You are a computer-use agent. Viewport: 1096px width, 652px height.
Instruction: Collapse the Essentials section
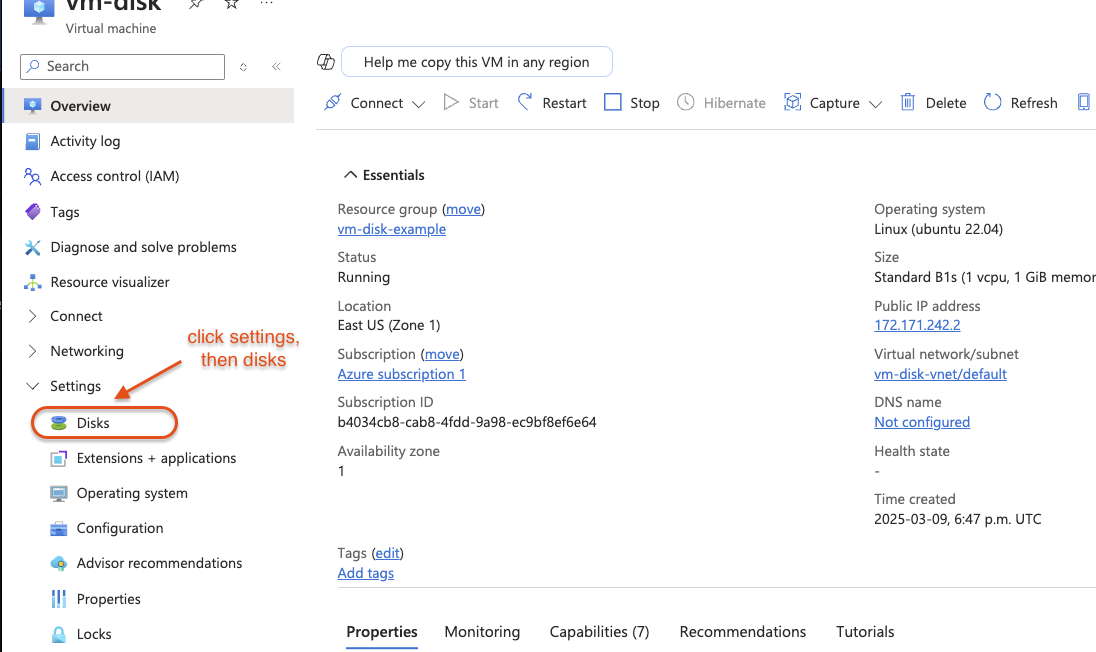coord(350,175)
